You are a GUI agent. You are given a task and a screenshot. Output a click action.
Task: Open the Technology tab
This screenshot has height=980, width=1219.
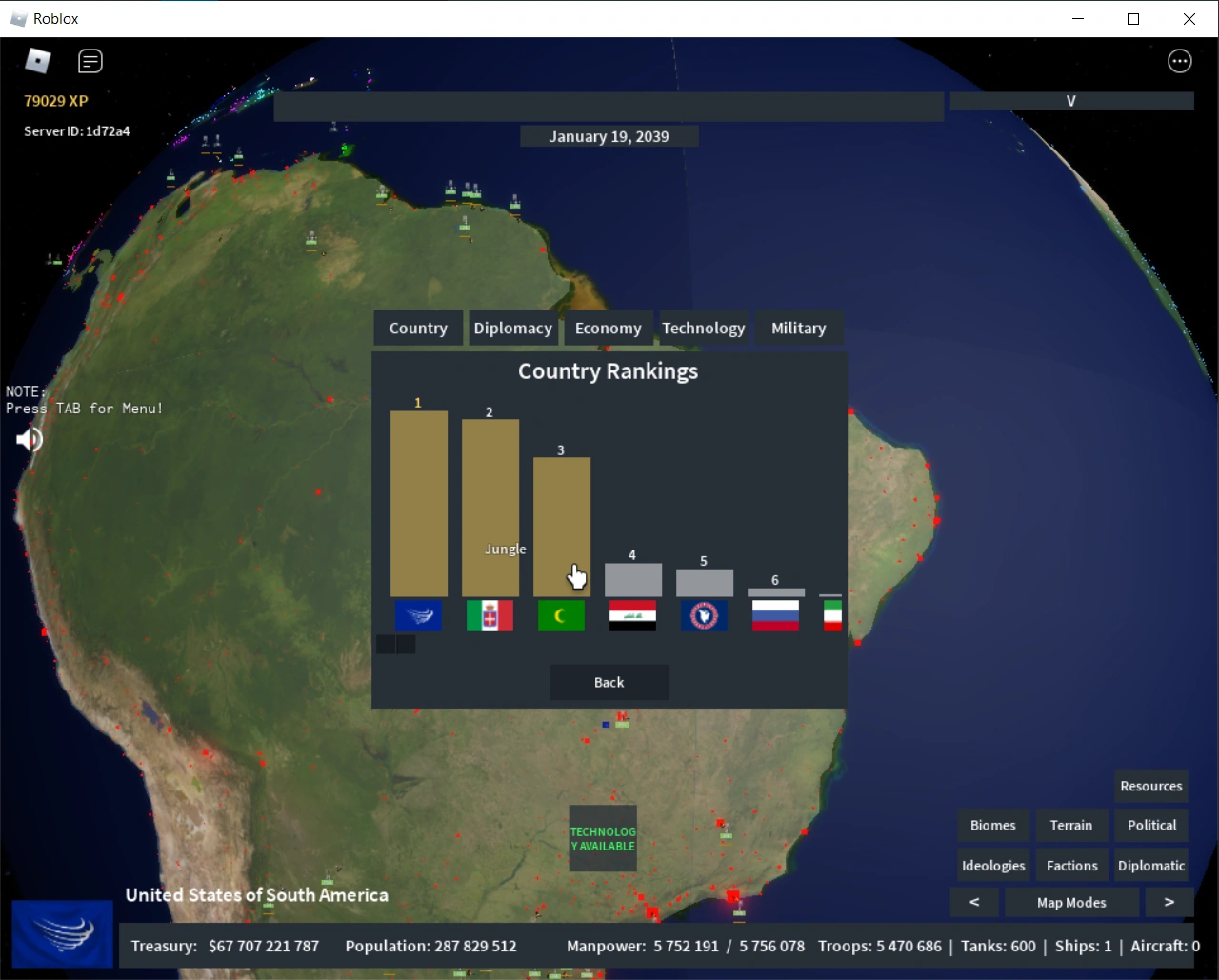click(704, 328)
